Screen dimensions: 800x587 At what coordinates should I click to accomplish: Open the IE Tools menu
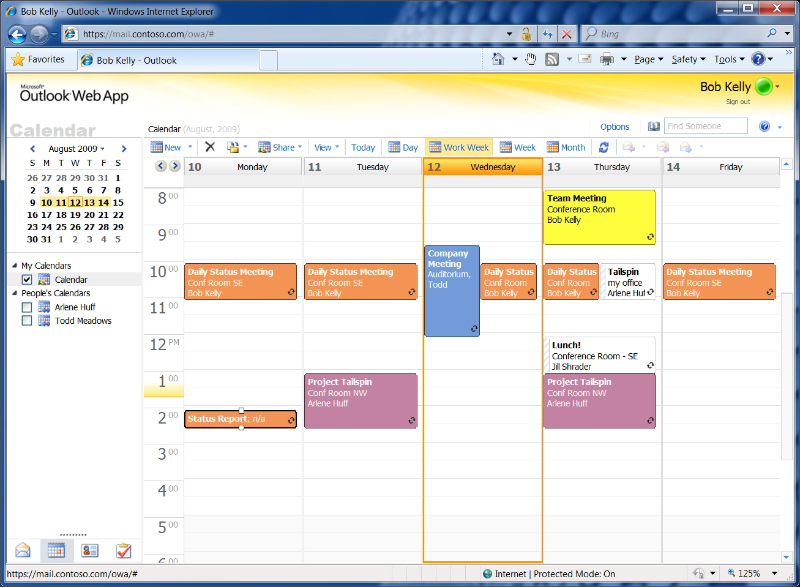point(729,60)
